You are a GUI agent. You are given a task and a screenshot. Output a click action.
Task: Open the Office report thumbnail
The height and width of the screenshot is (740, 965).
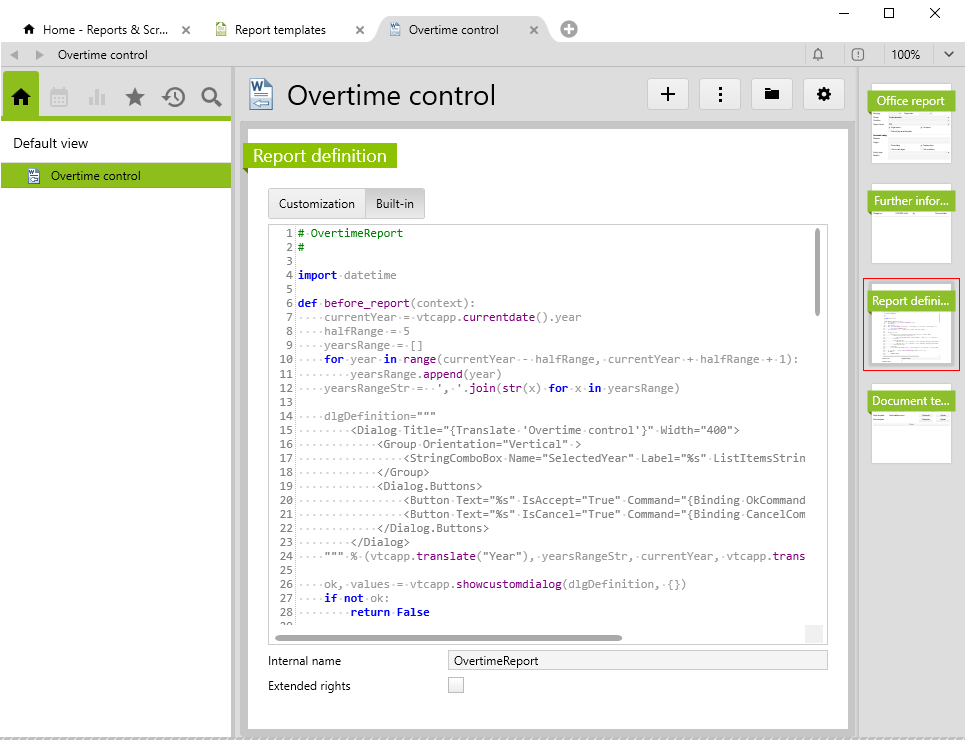coord(910,125)
